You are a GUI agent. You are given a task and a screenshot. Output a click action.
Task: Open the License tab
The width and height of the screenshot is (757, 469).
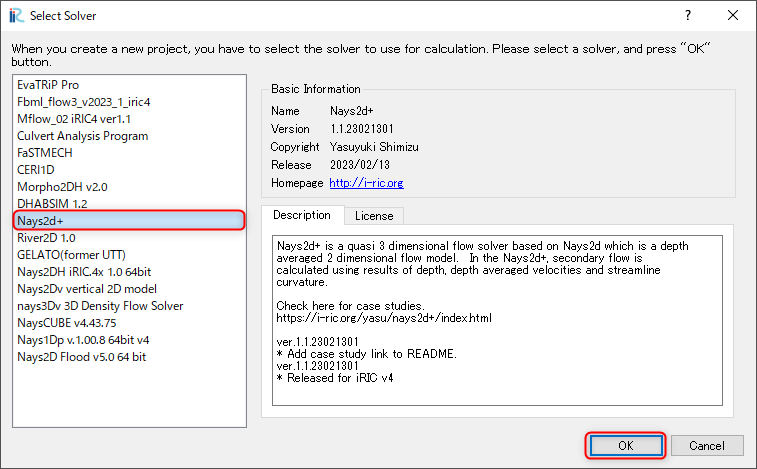tap(374, 216)
